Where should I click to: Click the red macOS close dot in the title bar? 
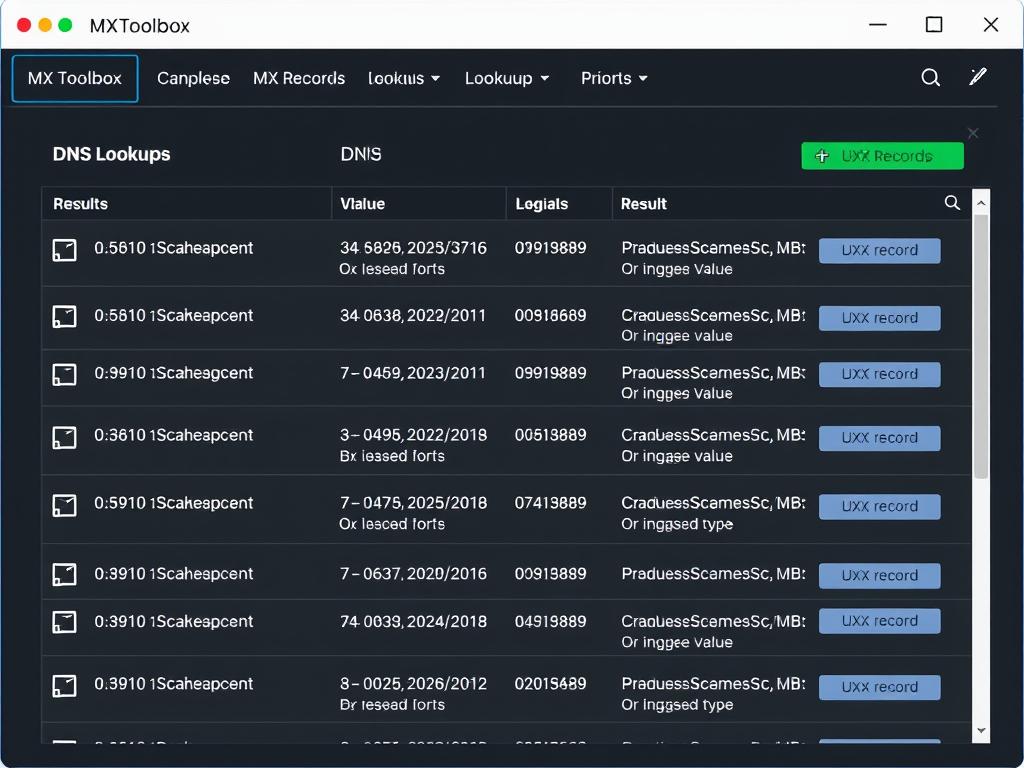point(24,25)
